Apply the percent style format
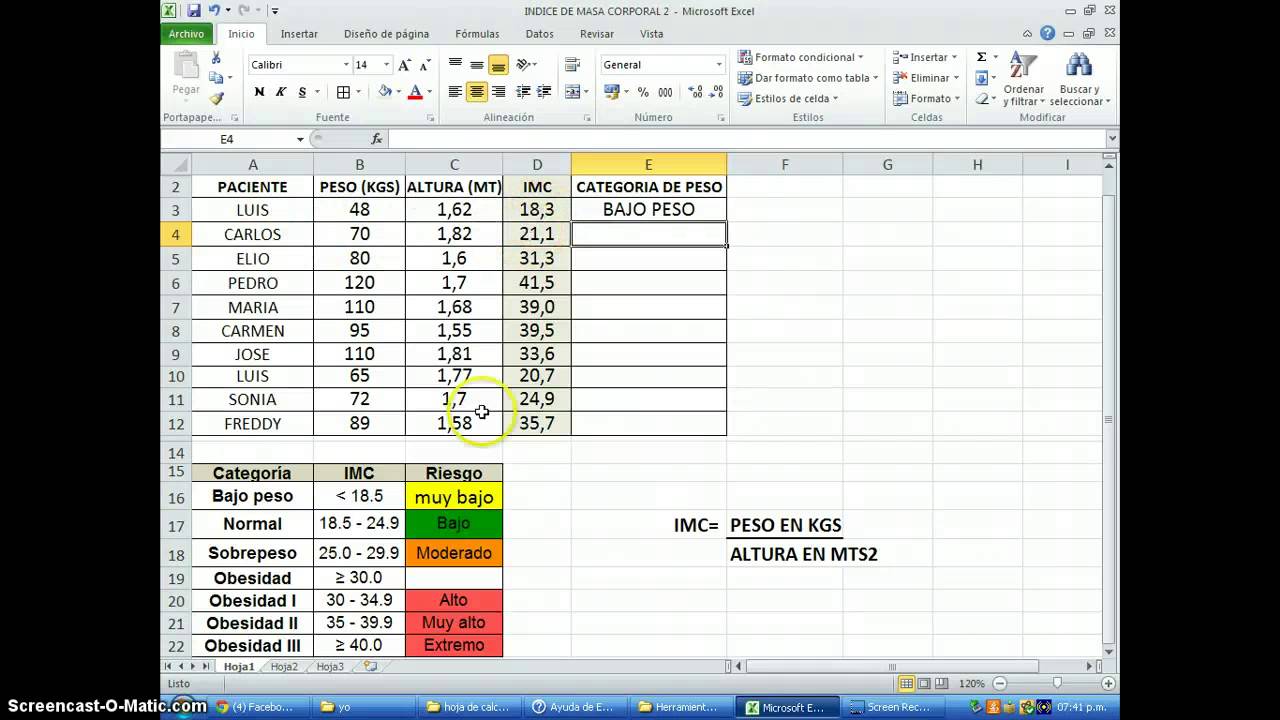1280x720 pixels. coord(642,92)
